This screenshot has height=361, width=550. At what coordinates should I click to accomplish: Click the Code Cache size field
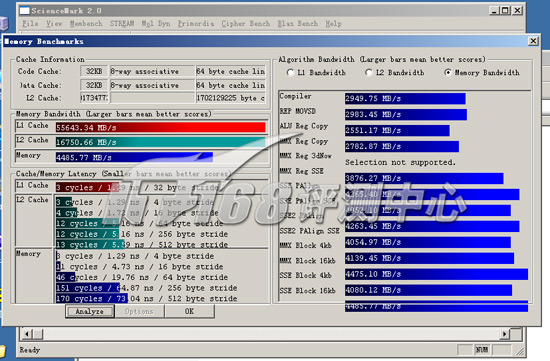coord(94,71)
